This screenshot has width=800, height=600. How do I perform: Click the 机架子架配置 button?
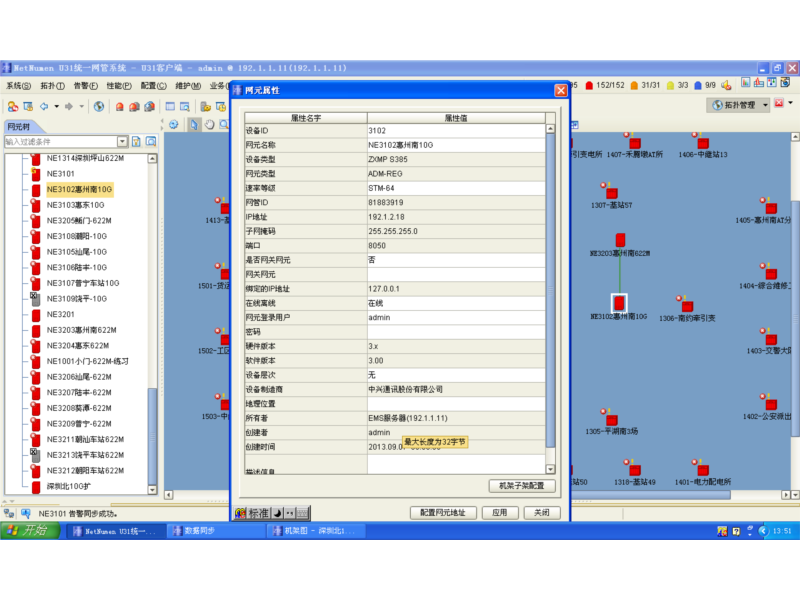pyautogui.click(x=522, y=486)
